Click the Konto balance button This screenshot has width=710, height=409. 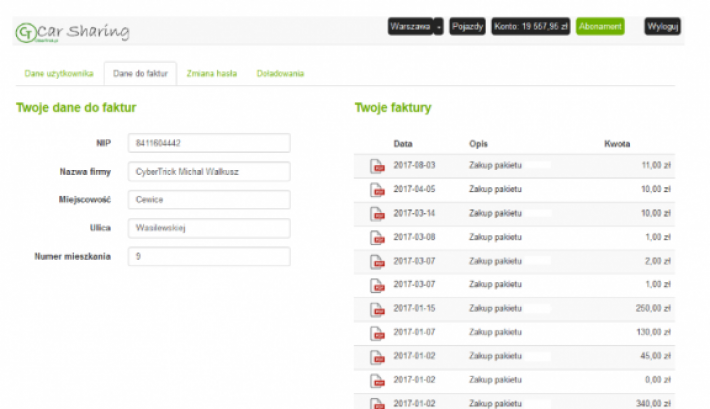pyautogui.click(x=531, y=26)
